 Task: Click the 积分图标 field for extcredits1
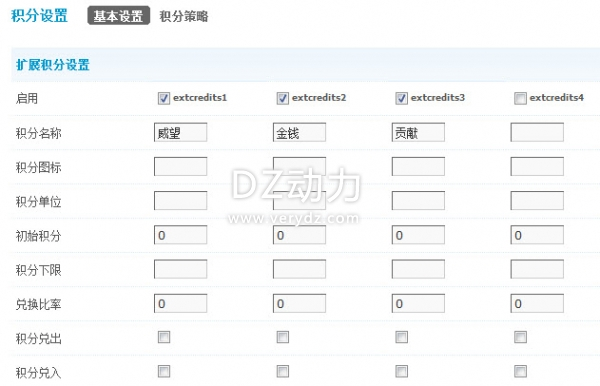coord(180,166)
